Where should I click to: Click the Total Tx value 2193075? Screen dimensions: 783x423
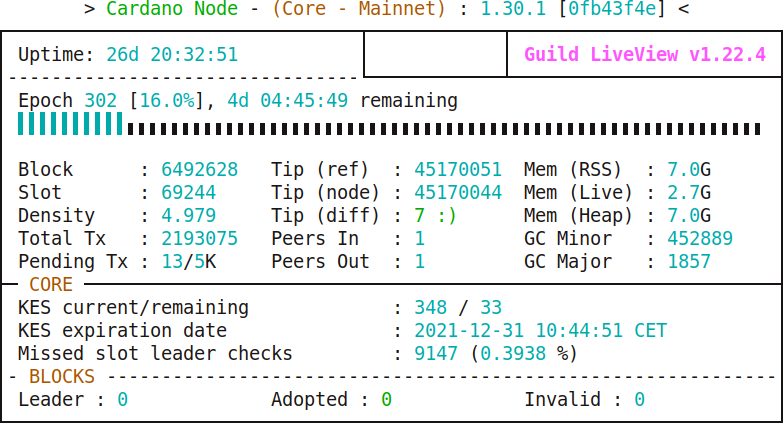200,239
